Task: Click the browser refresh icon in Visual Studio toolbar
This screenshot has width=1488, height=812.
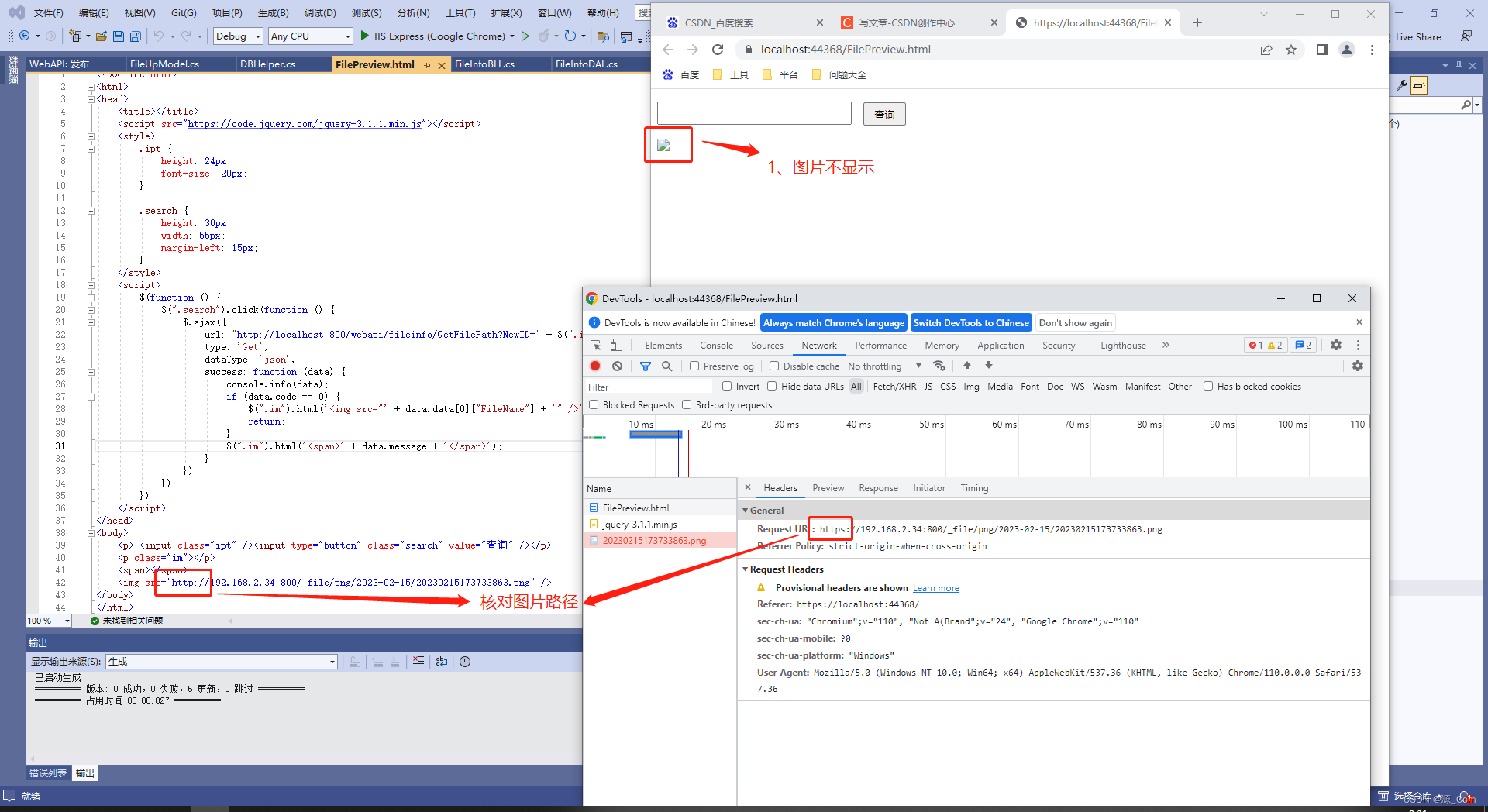Action: pos(570,36)
